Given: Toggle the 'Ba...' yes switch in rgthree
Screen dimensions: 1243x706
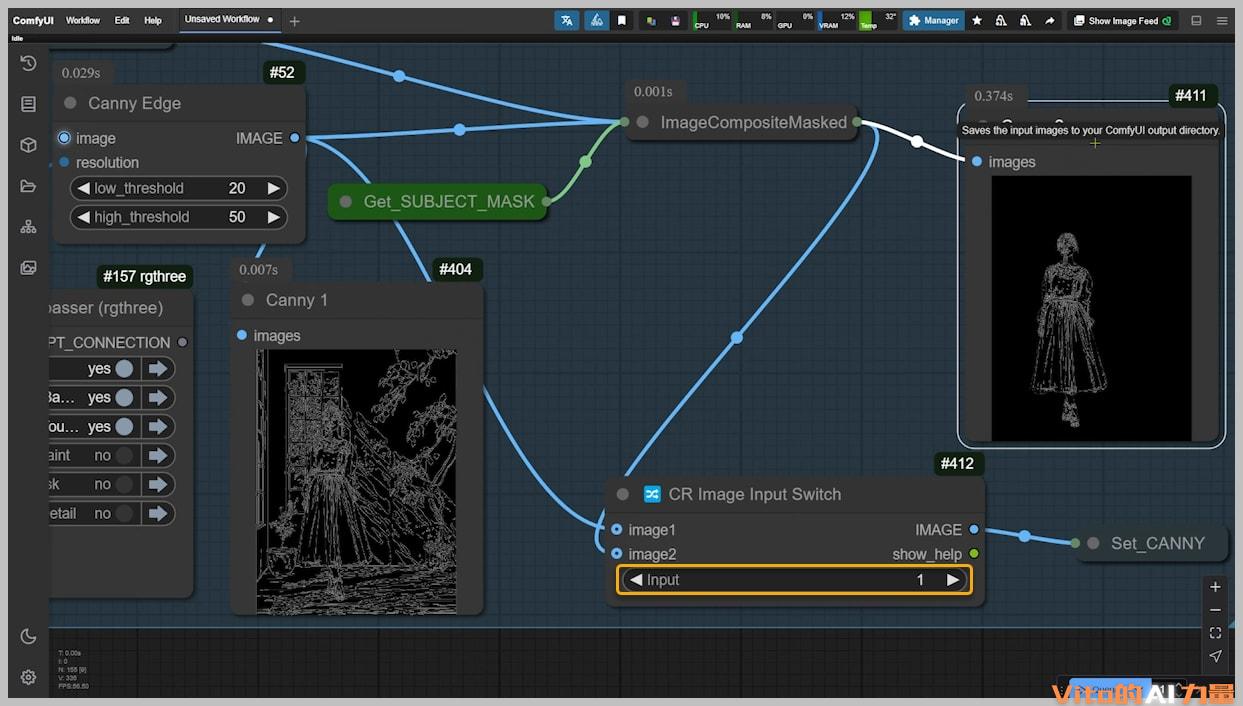Looking at the screenshot, I should point(124,398).
